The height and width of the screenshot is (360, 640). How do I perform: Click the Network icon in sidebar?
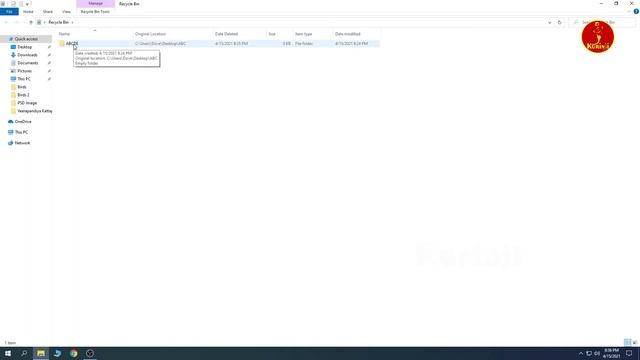click(x=11, y=143)
